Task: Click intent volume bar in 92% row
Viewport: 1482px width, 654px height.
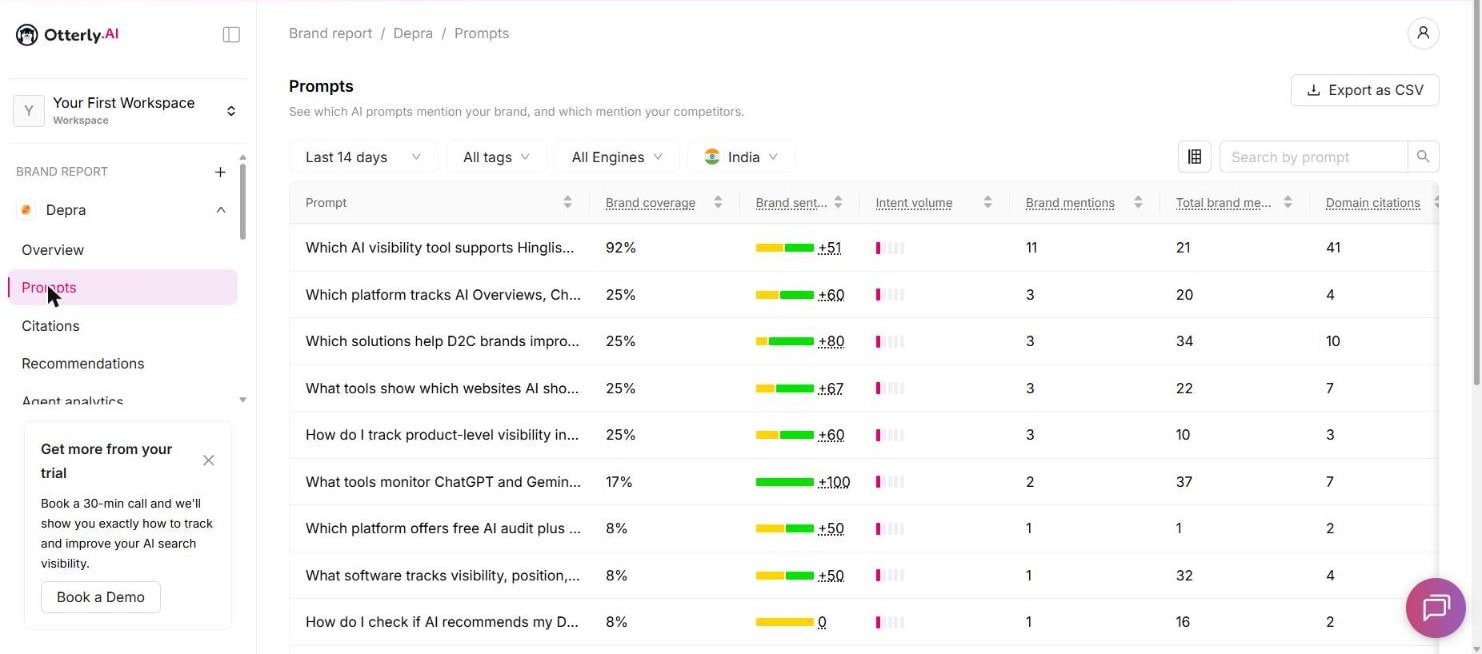Action: tap(890, 248)
